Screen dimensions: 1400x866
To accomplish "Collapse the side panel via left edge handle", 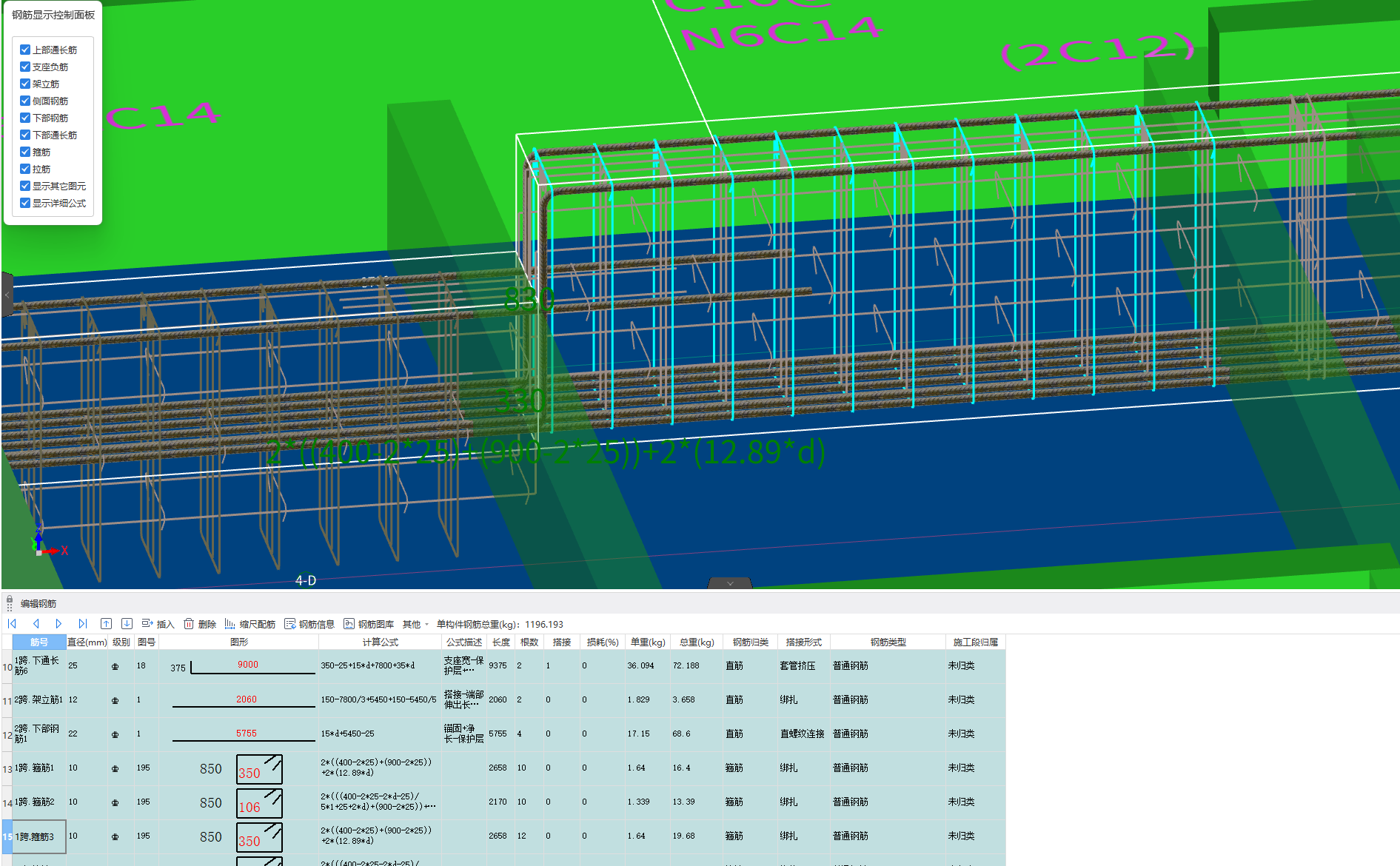I will tap(7, 295).
